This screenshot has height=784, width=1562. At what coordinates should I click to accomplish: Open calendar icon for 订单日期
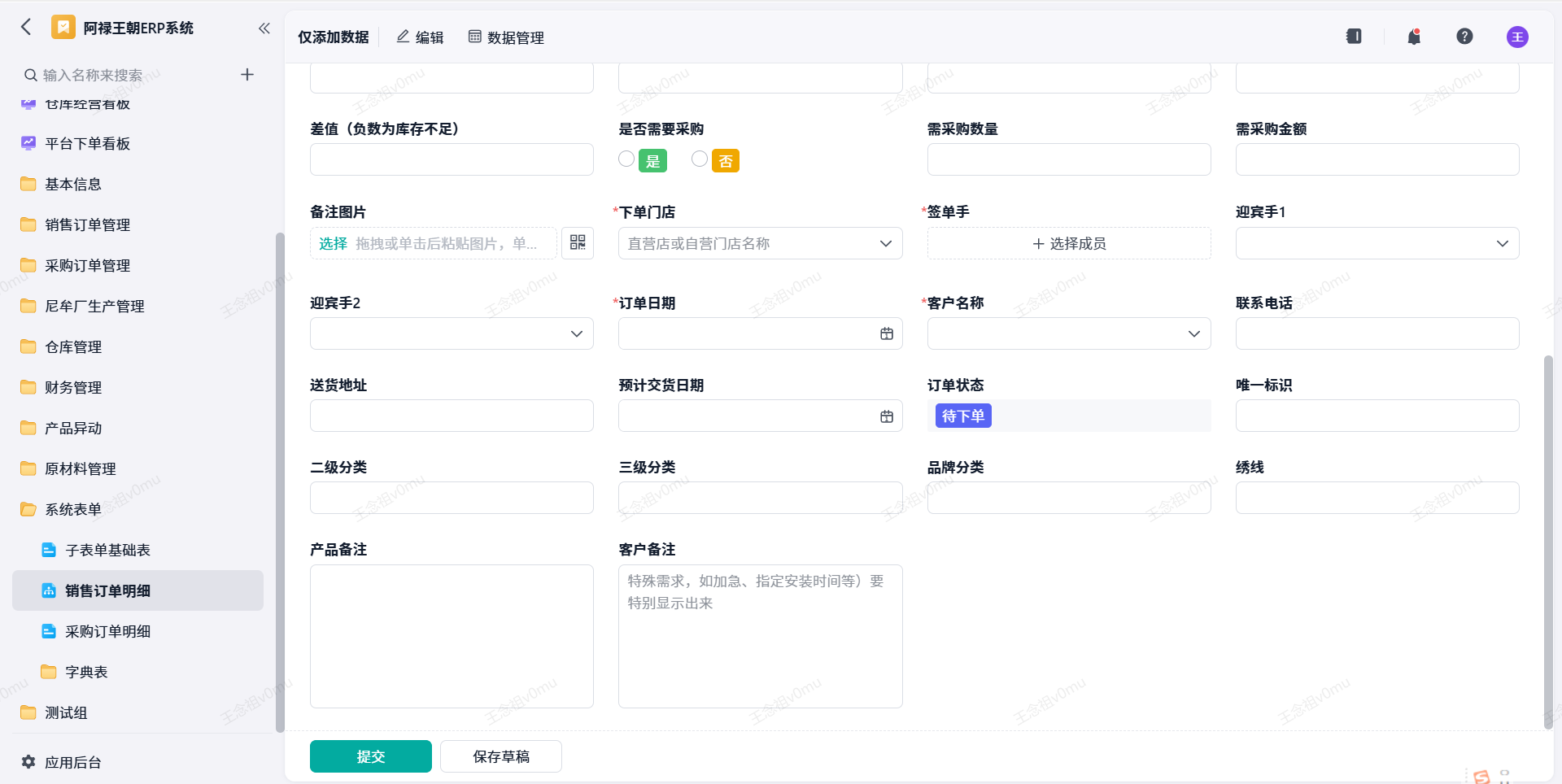[x=887, y=333]
